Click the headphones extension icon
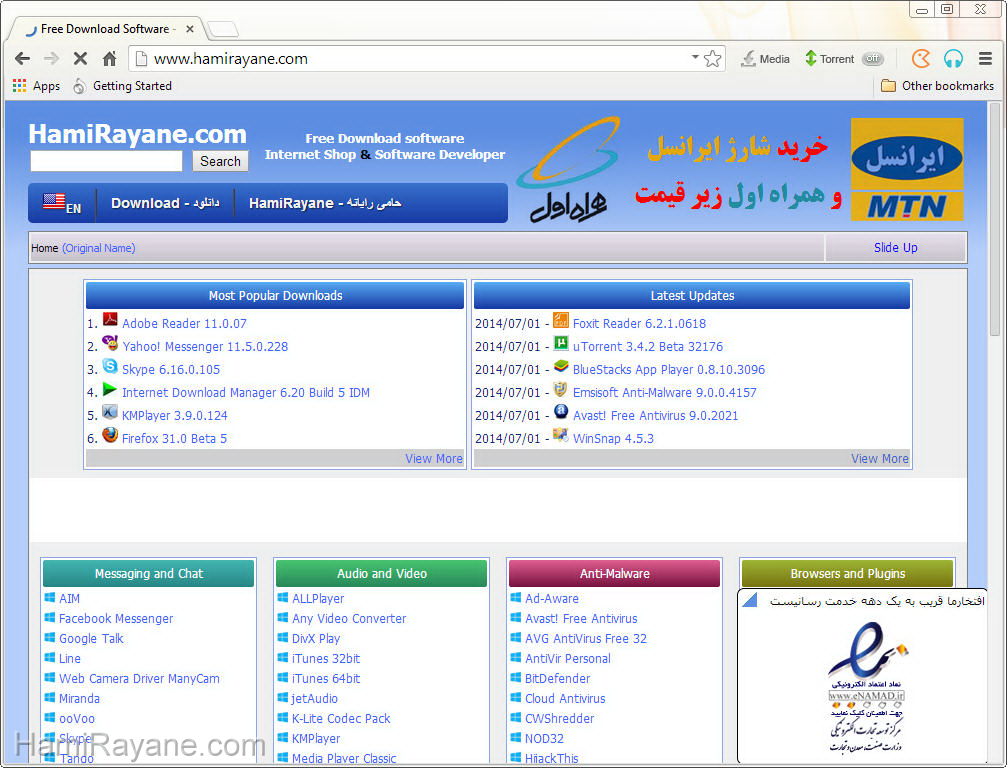The height and width of the screenshot is (768, 1007). click(x=953, y=58)
